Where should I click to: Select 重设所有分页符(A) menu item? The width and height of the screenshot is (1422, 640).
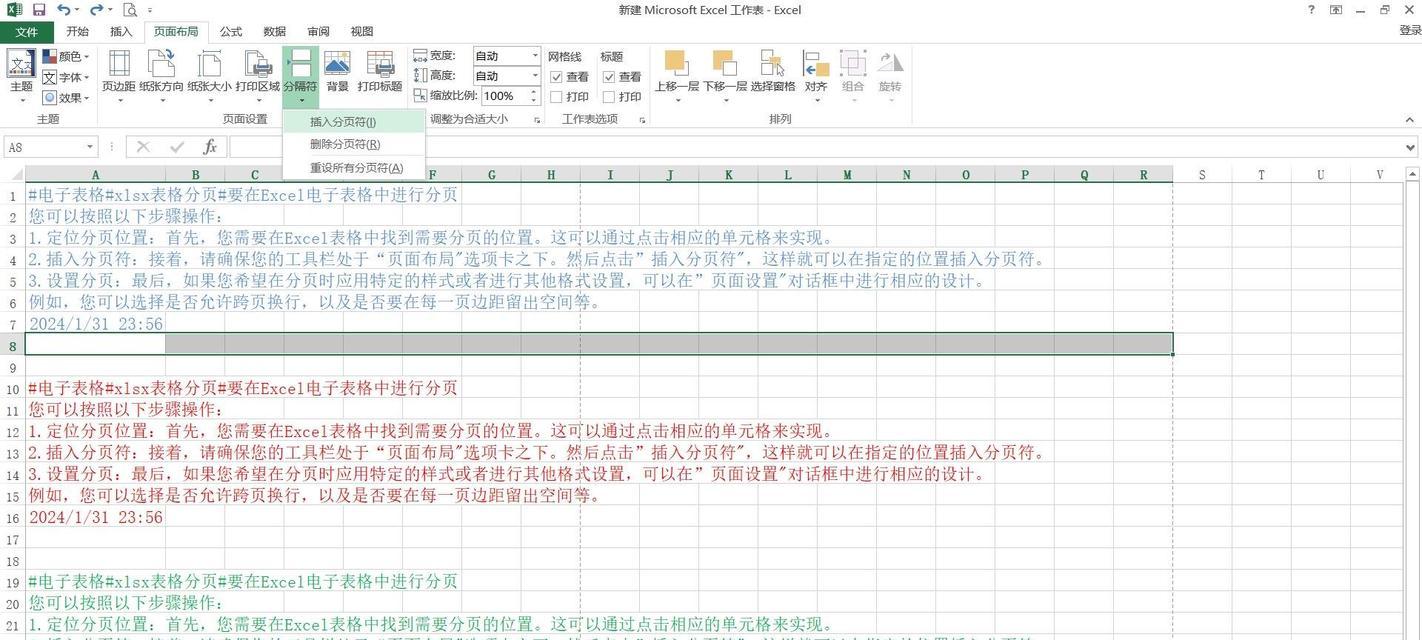pos(355,168)
